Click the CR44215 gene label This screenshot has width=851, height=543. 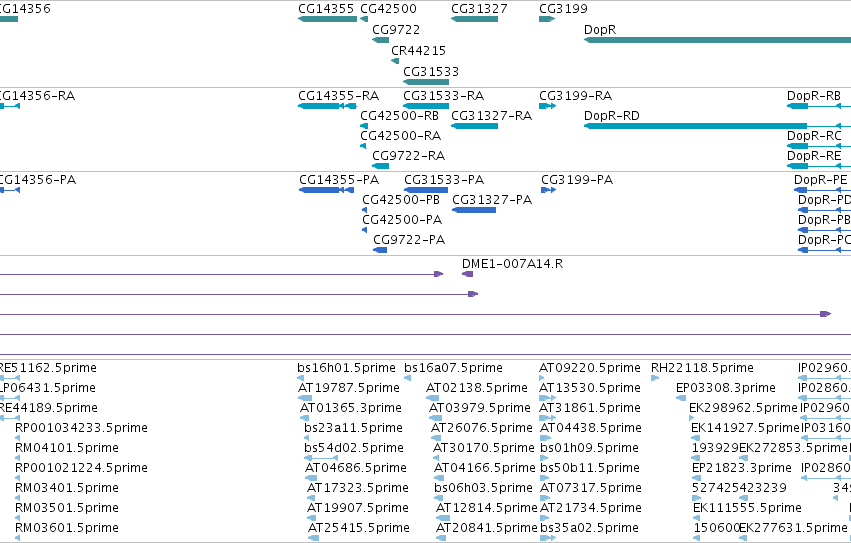click(x=418, y=50)
